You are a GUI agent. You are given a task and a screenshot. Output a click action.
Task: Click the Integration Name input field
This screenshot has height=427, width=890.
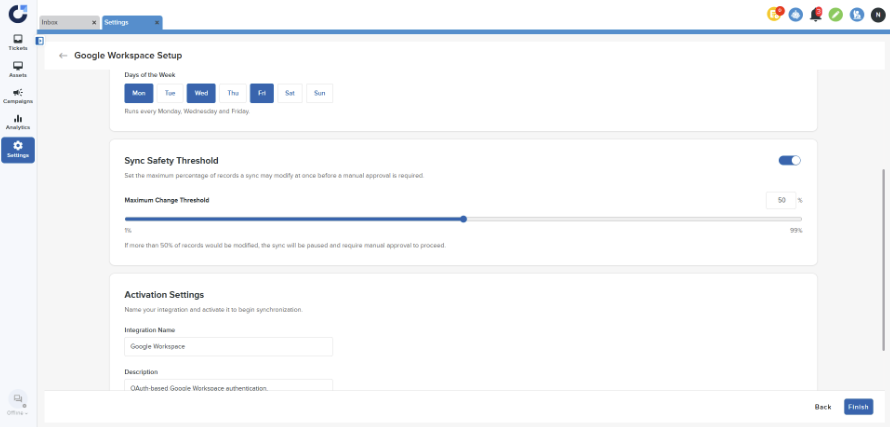click(228, 346)
